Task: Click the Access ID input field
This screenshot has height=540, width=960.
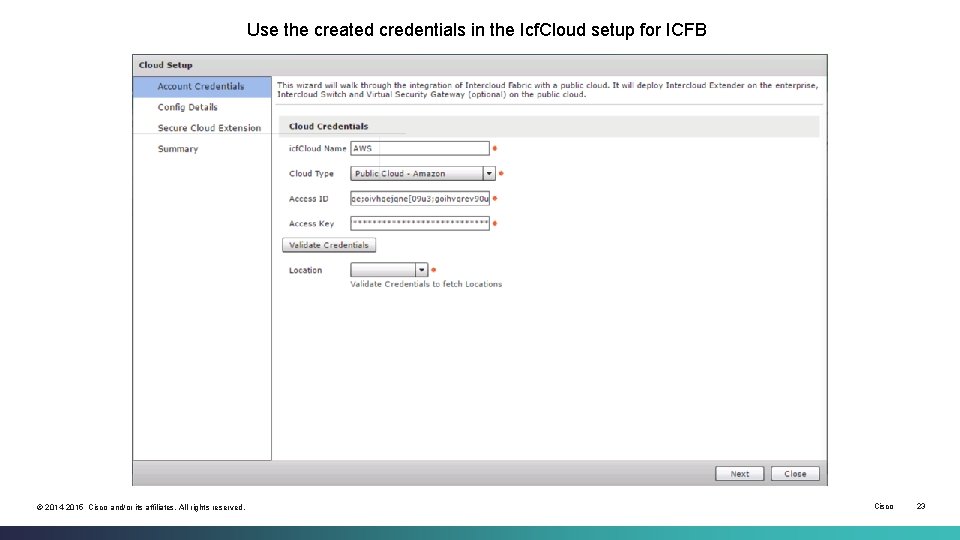Action: tap(420, 198)
